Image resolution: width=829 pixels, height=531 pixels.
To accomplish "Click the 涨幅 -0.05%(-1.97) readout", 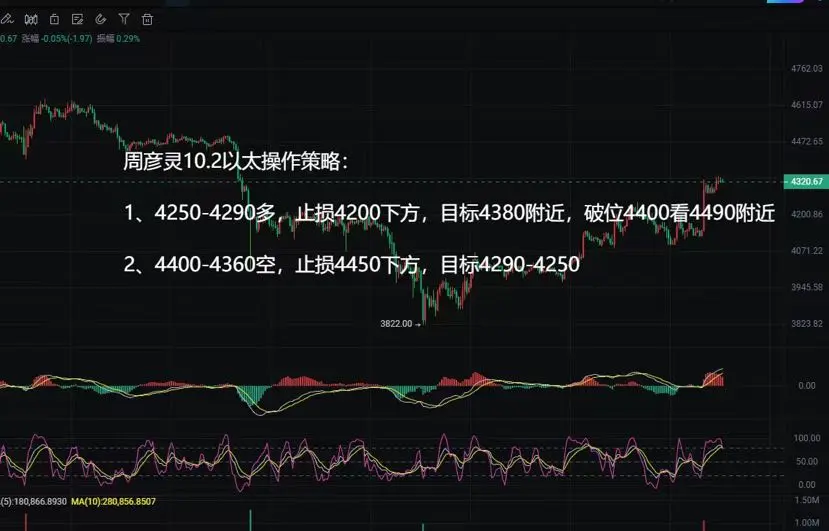I will 57,39.
